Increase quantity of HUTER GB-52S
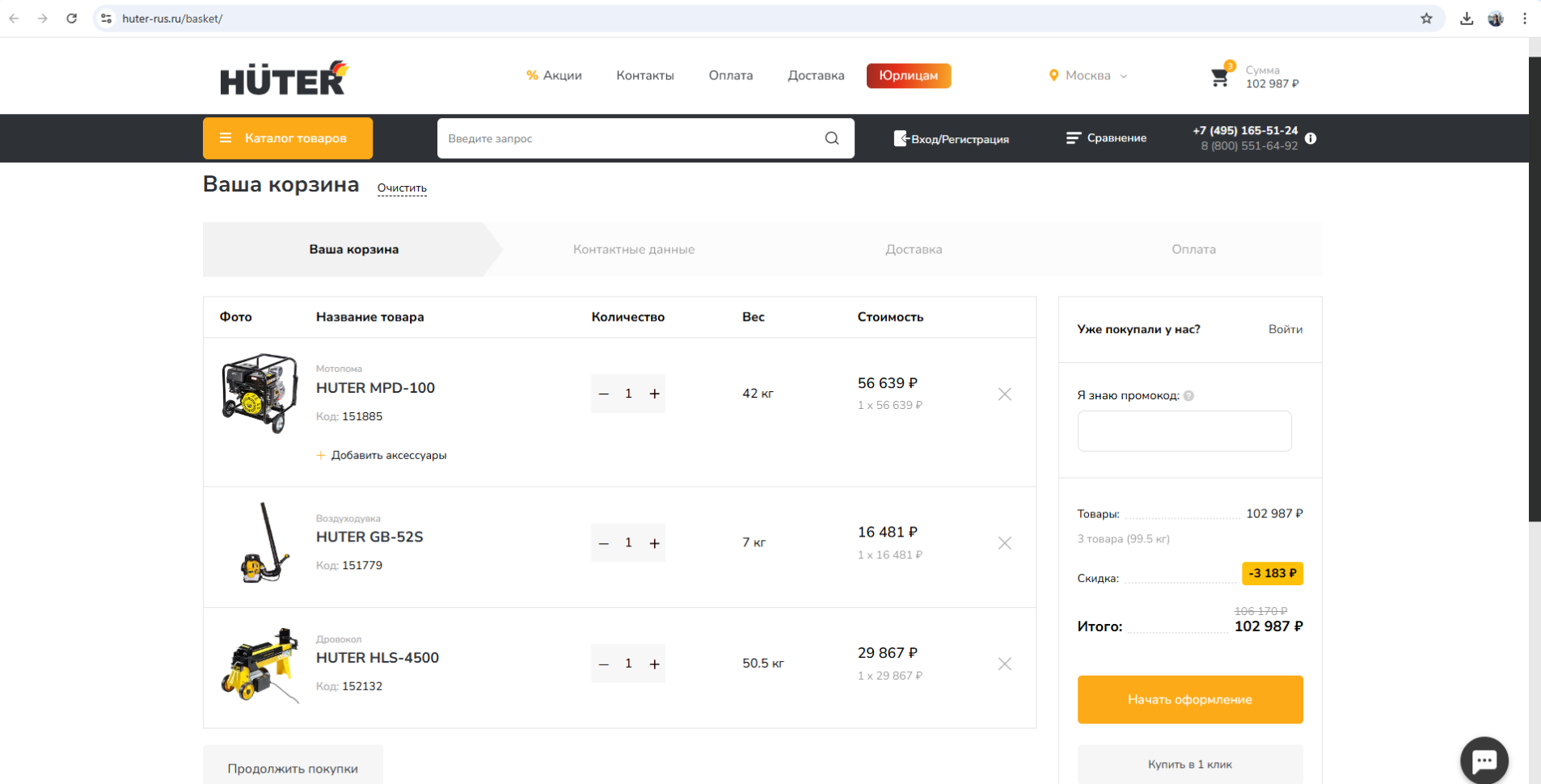Viewport: 1541px width, 784px height. pyautogui.click(x=654, y=543)
